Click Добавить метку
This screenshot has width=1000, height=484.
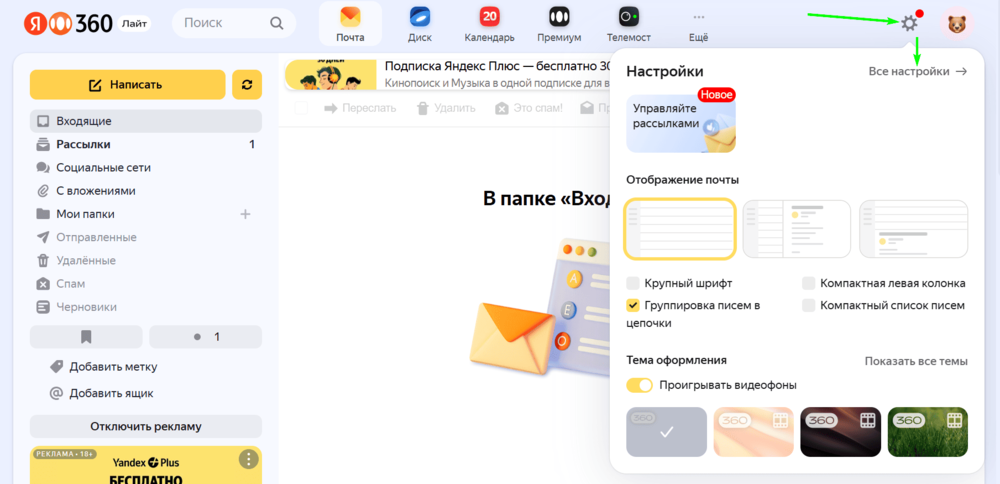pyautogui.click(x=105, y=367)
